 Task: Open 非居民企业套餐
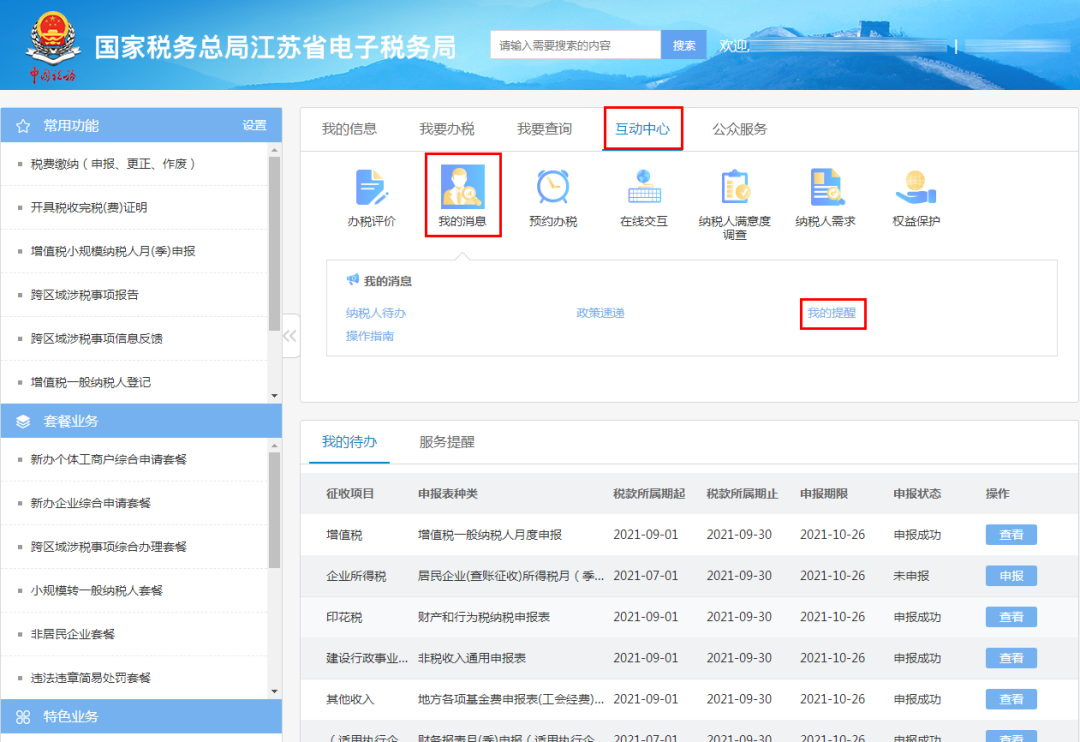tap(73, 634)
